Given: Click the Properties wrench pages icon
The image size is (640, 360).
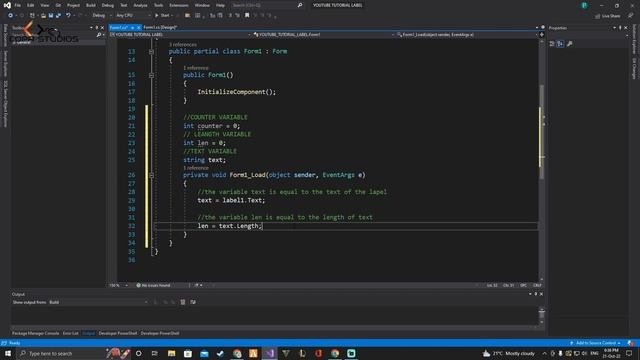Looking at the screenshot, I should point(570,44).
